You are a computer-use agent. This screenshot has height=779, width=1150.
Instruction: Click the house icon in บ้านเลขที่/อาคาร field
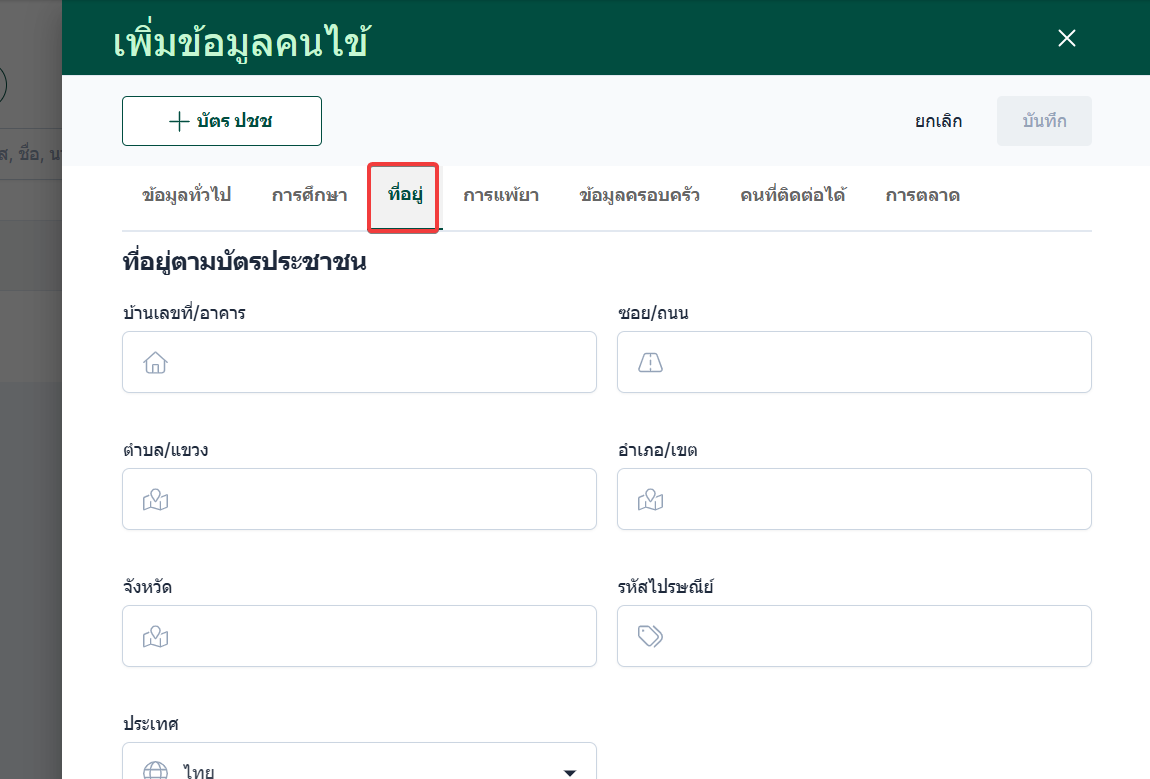click(155, 362)
